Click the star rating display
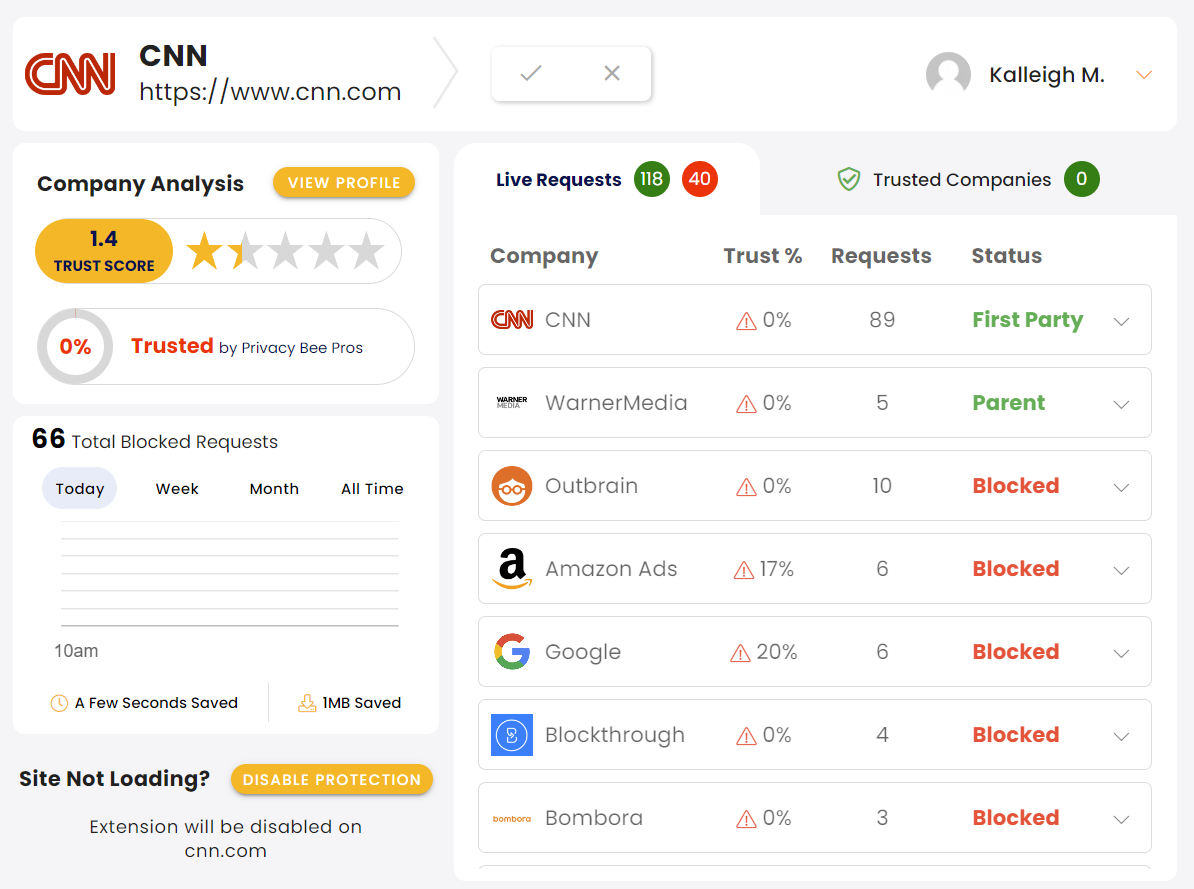The image size is (1194, 889). pos(285,251)
